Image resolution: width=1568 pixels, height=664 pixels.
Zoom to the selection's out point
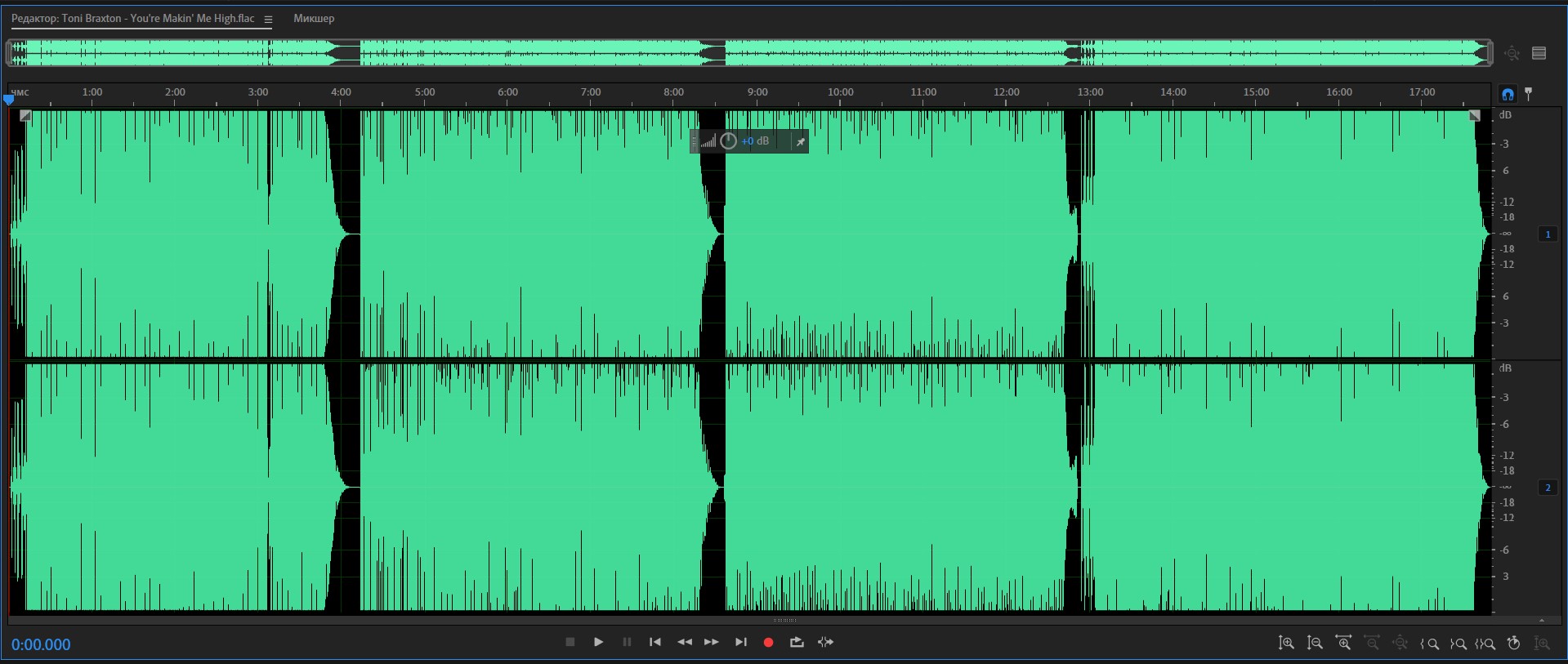tap(1458, 644)
